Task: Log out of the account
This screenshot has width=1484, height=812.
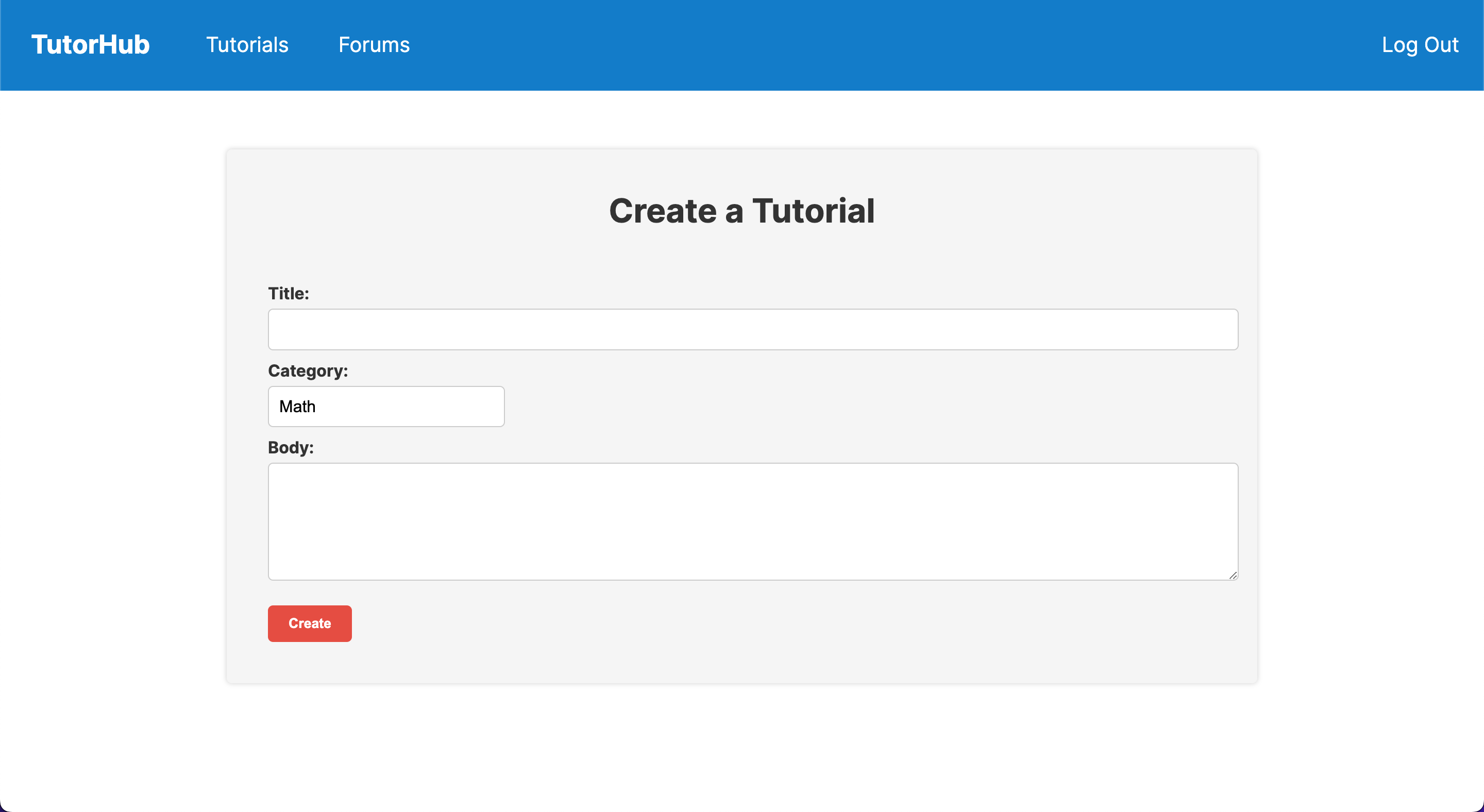Action: point(1420,45)
